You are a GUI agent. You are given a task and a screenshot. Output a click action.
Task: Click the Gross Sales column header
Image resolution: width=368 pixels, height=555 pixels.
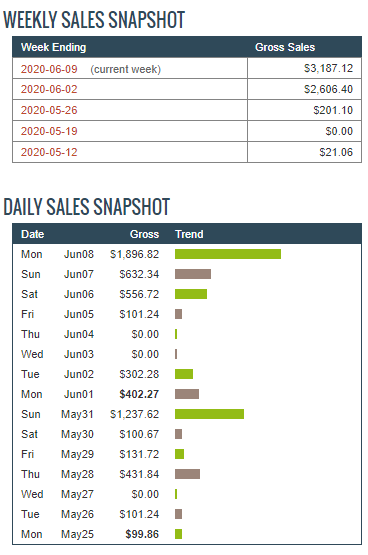tap(285, 47)
